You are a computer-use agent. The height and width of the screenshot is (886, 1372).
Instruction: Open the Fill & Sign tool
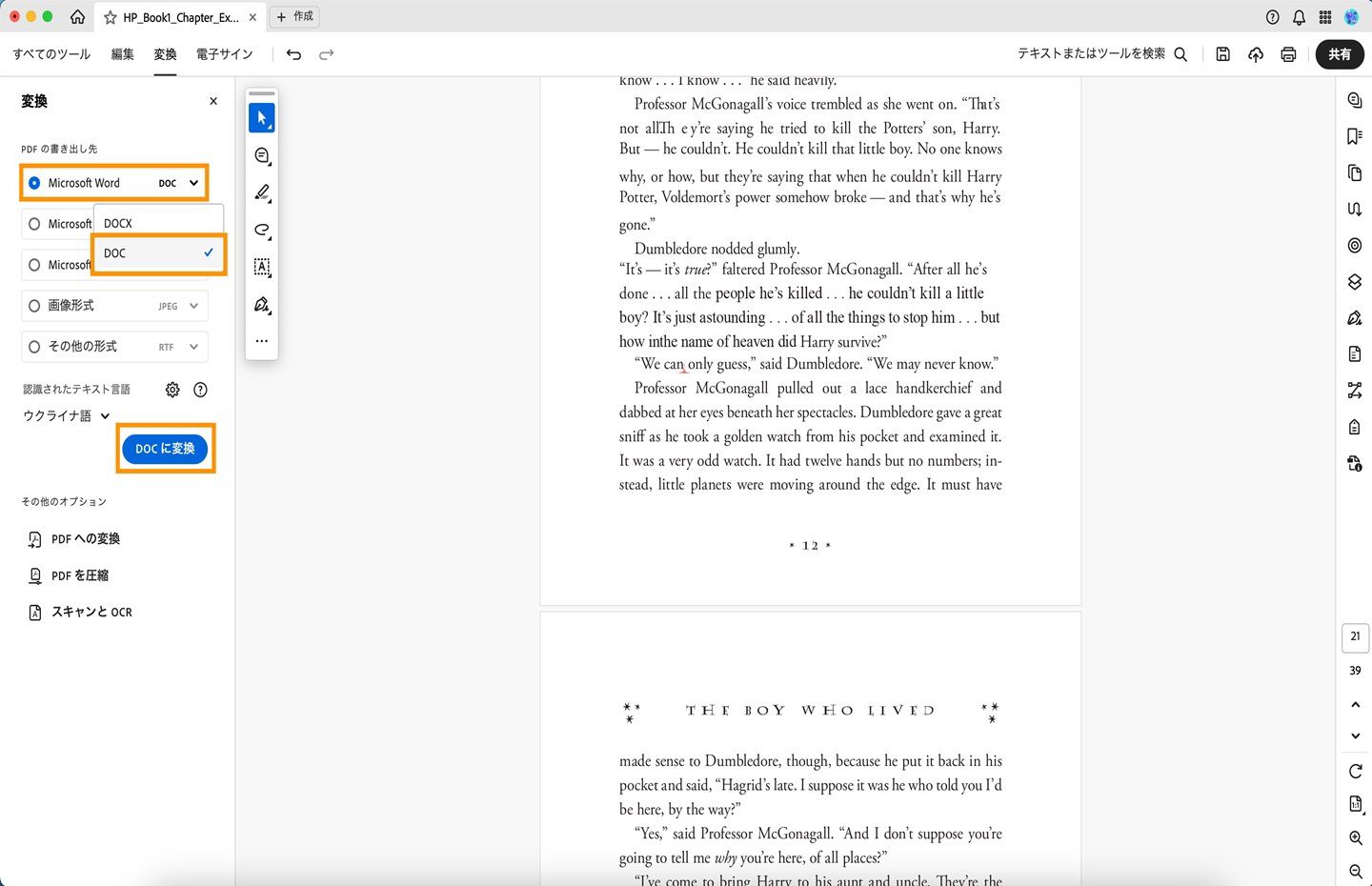coord(1354,317)
